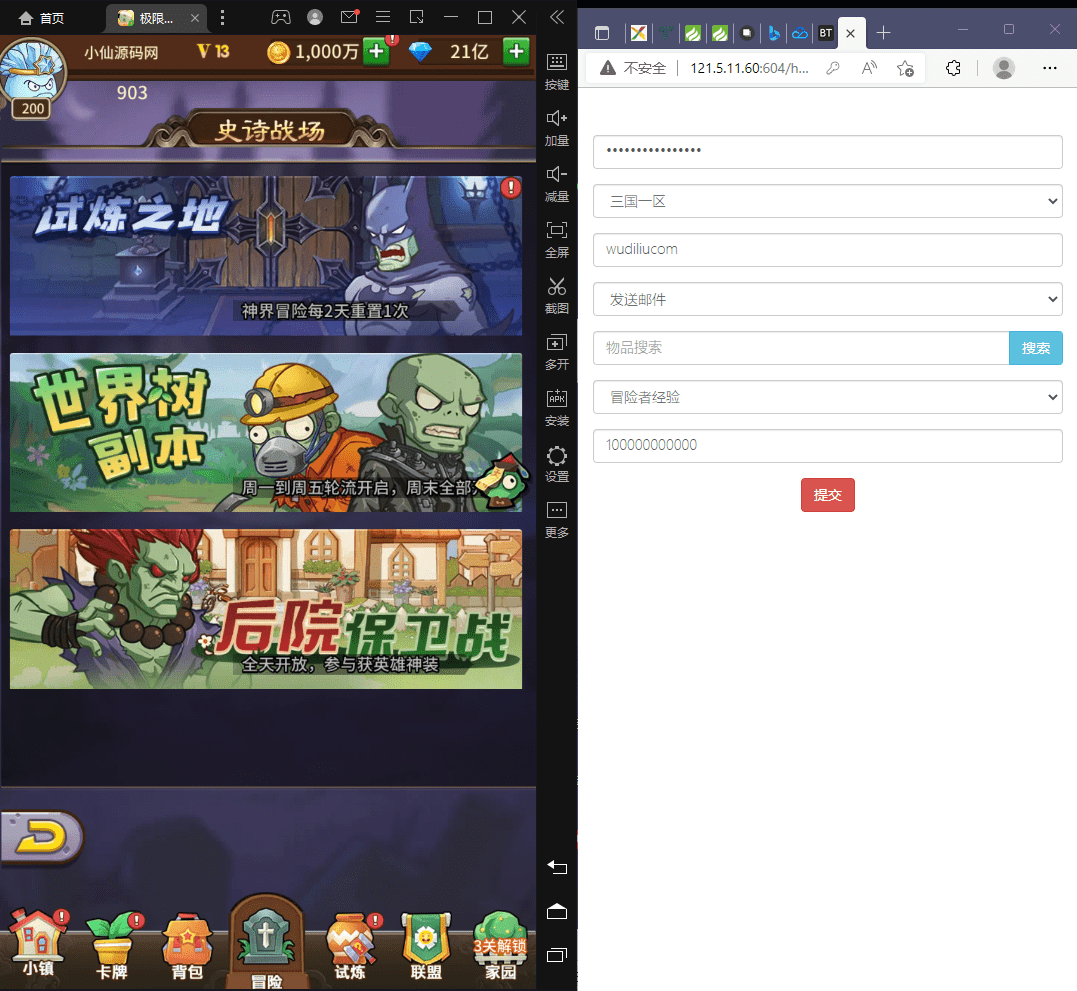Switch to the Bing browser tab
Image resolution: width=1077 pixels, height=991 pixels.
click(x=773, y=33)
